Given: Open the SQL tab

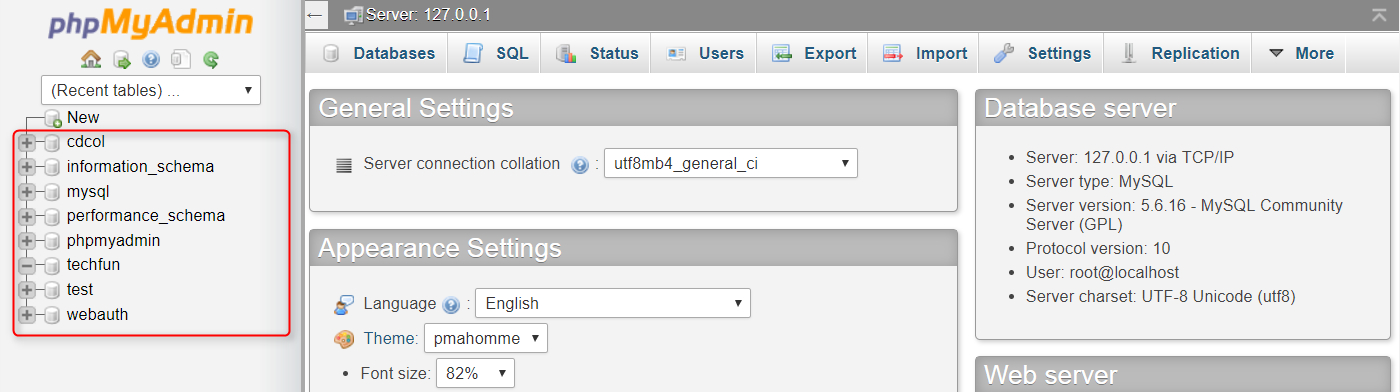Looking at the screenshot, I should point(495,54).
